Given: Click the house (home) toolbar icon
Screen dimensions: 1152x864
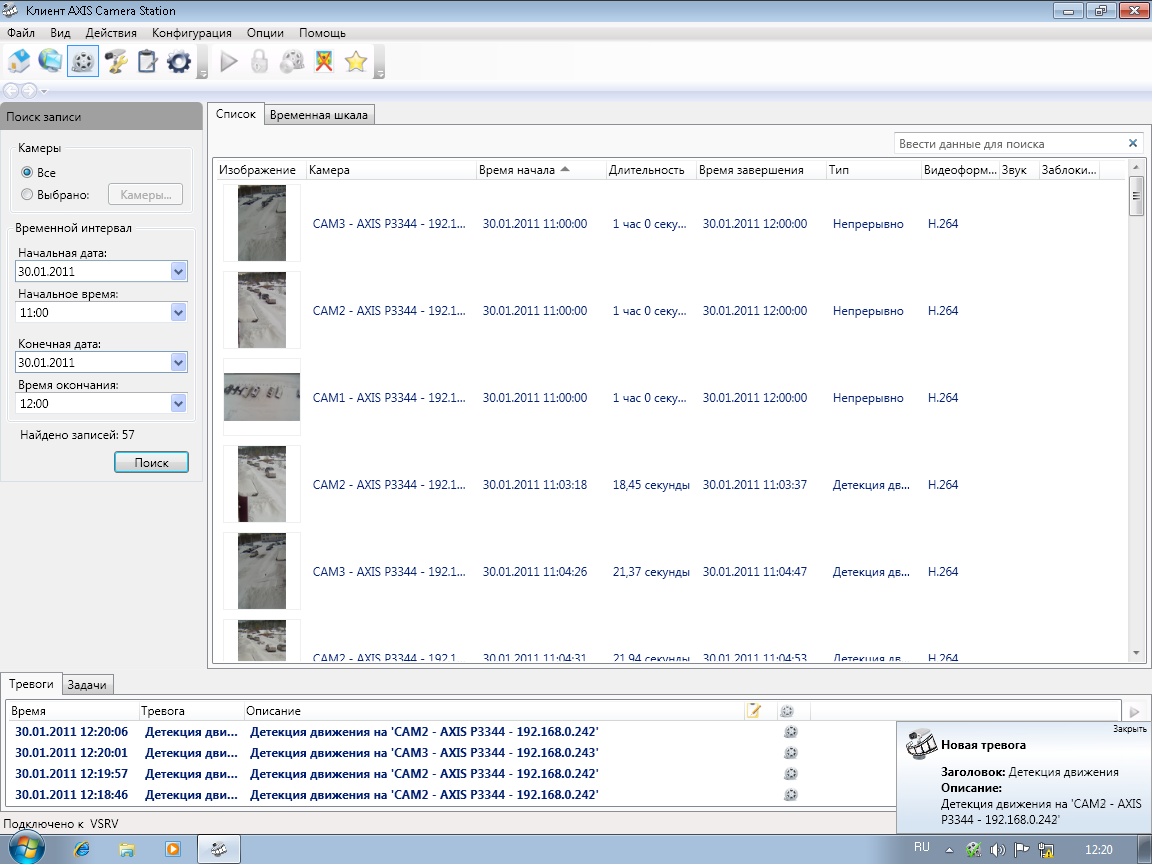Looking at the screenshot, I should tap(19, 62).
